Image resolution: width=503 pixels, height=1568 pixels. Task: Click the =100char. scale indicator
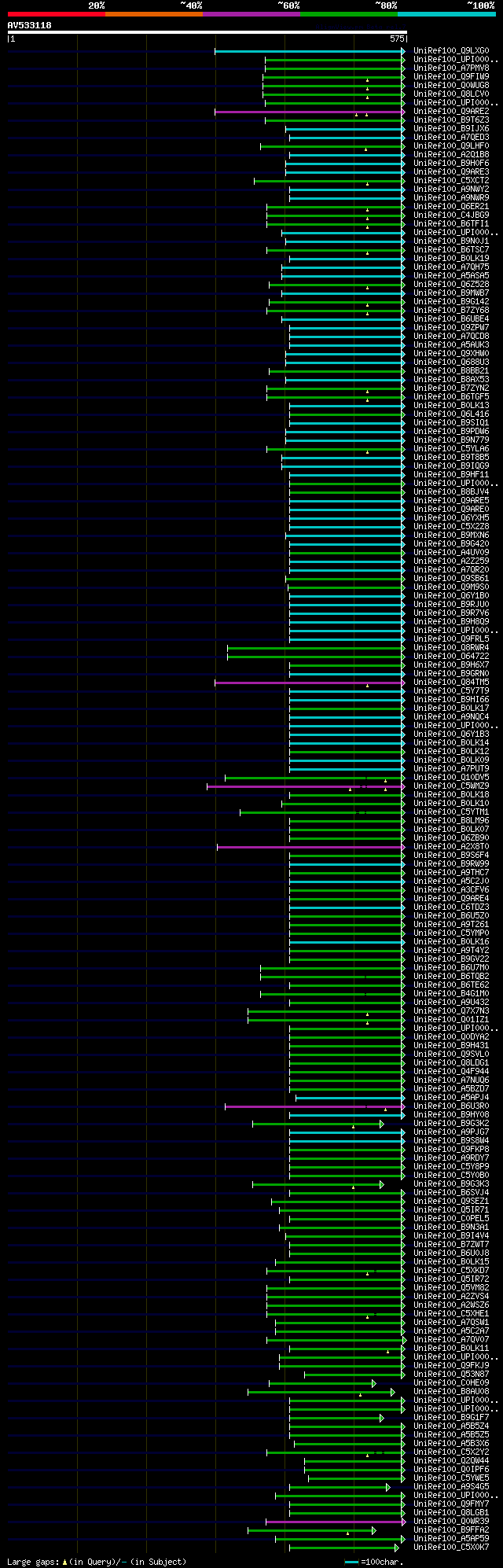375,1562
